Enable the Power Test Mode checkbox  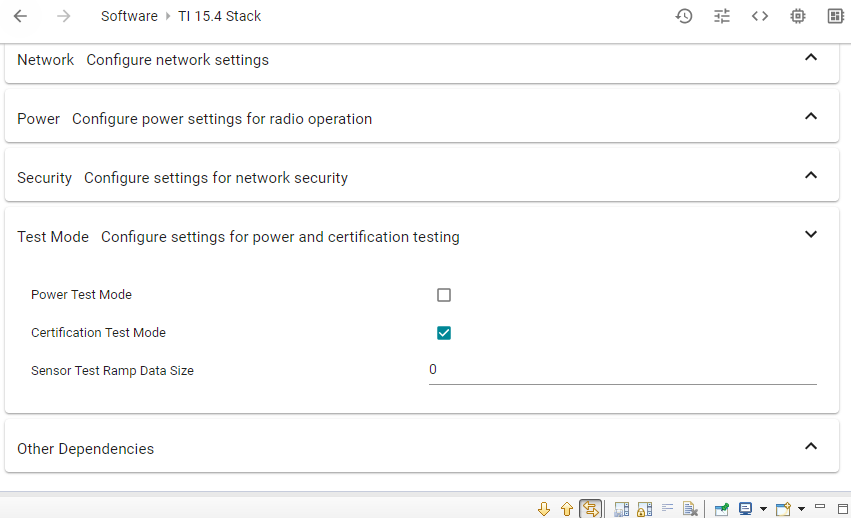click(444, 295)
